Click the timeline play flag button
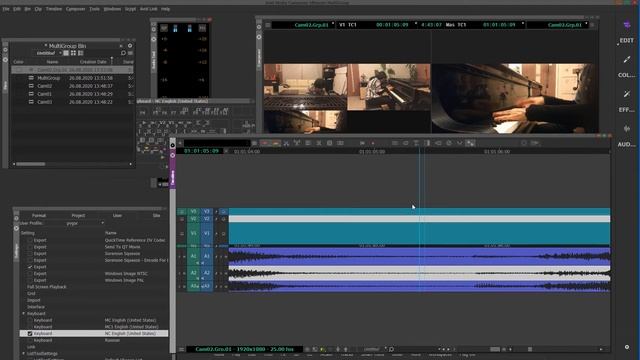 (362, 143)
